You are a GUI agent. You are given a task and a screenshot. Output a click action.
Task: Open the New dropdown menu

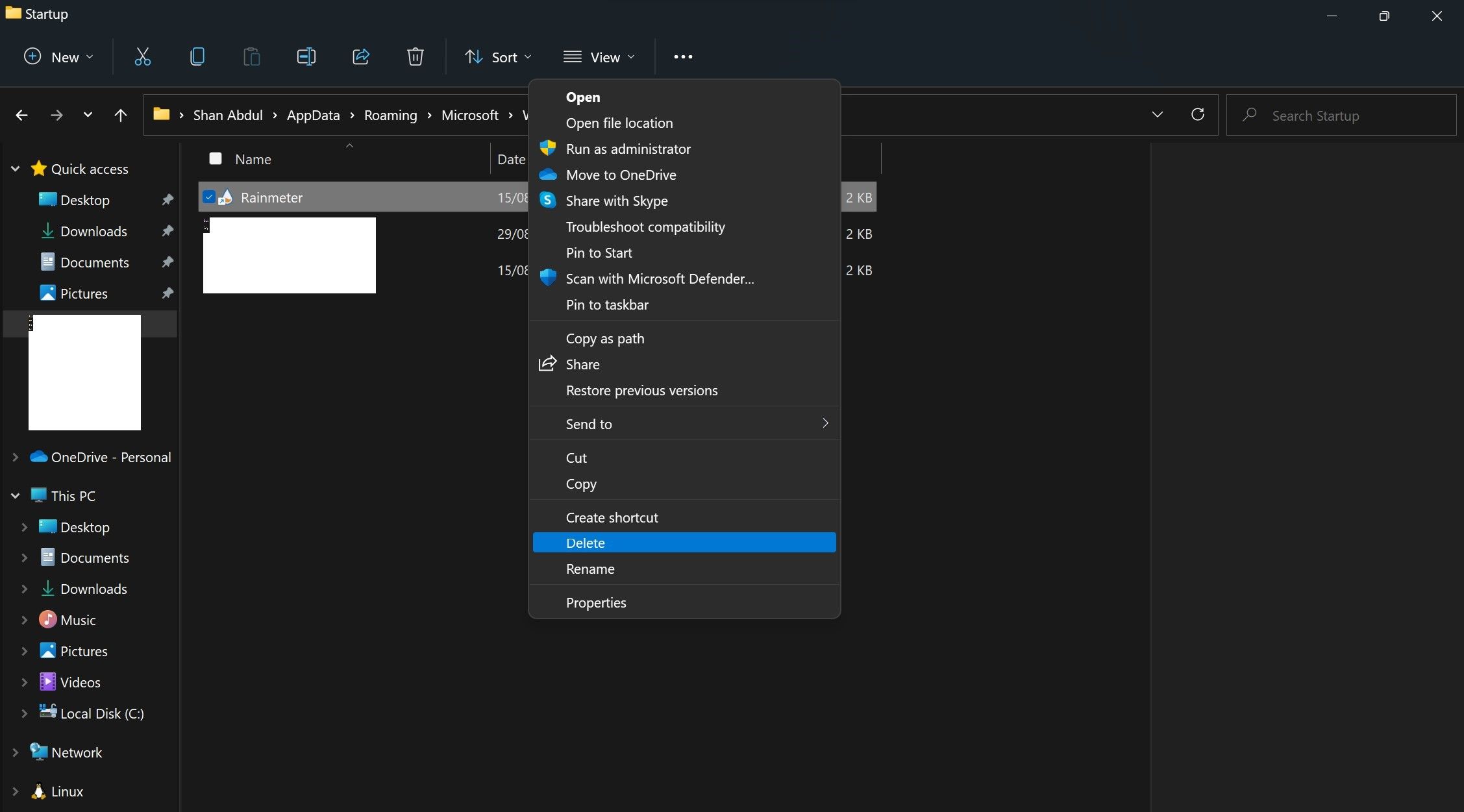point(58,57)
